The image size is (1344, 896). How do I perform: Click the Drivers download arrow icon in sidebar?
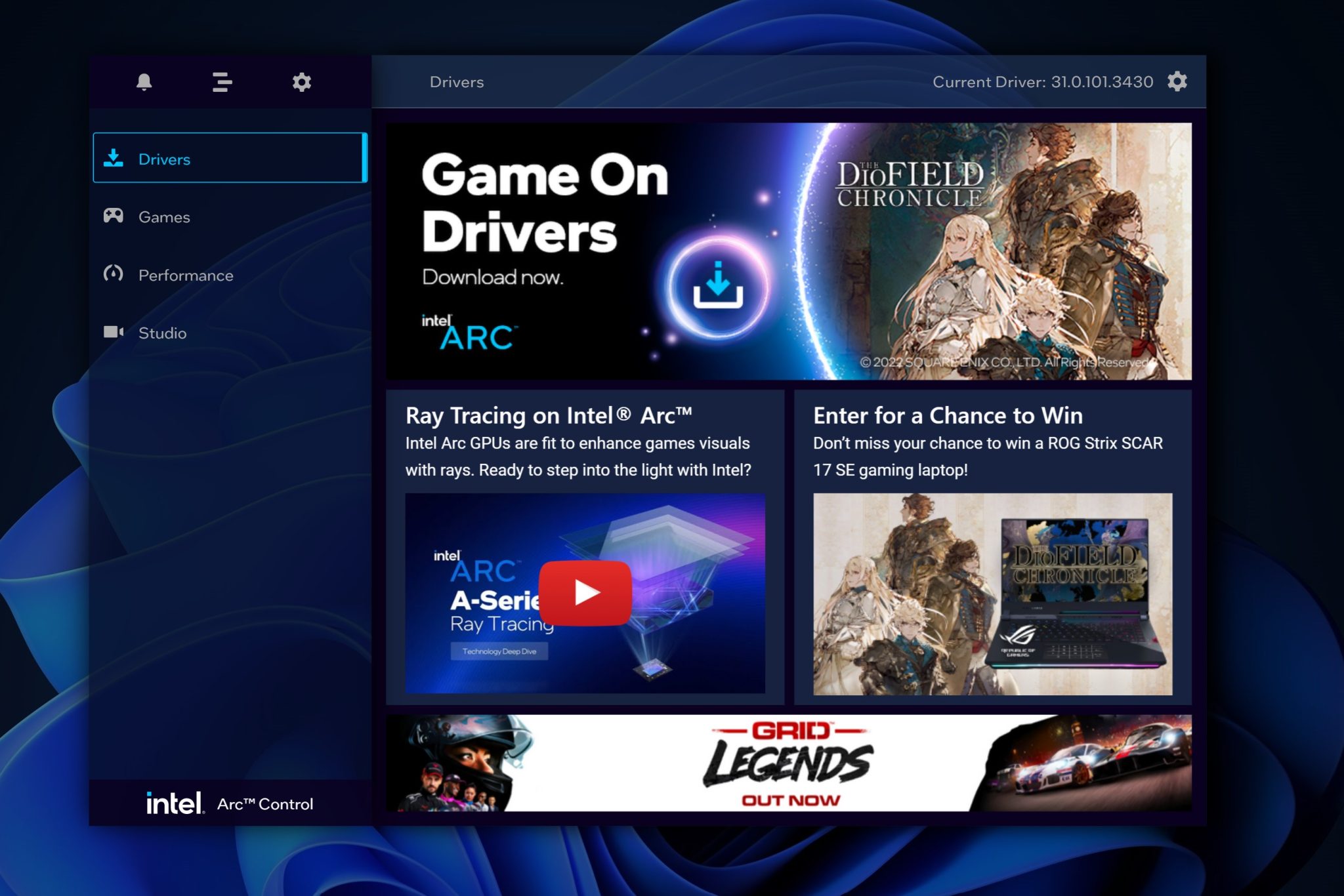coord(114,158)
